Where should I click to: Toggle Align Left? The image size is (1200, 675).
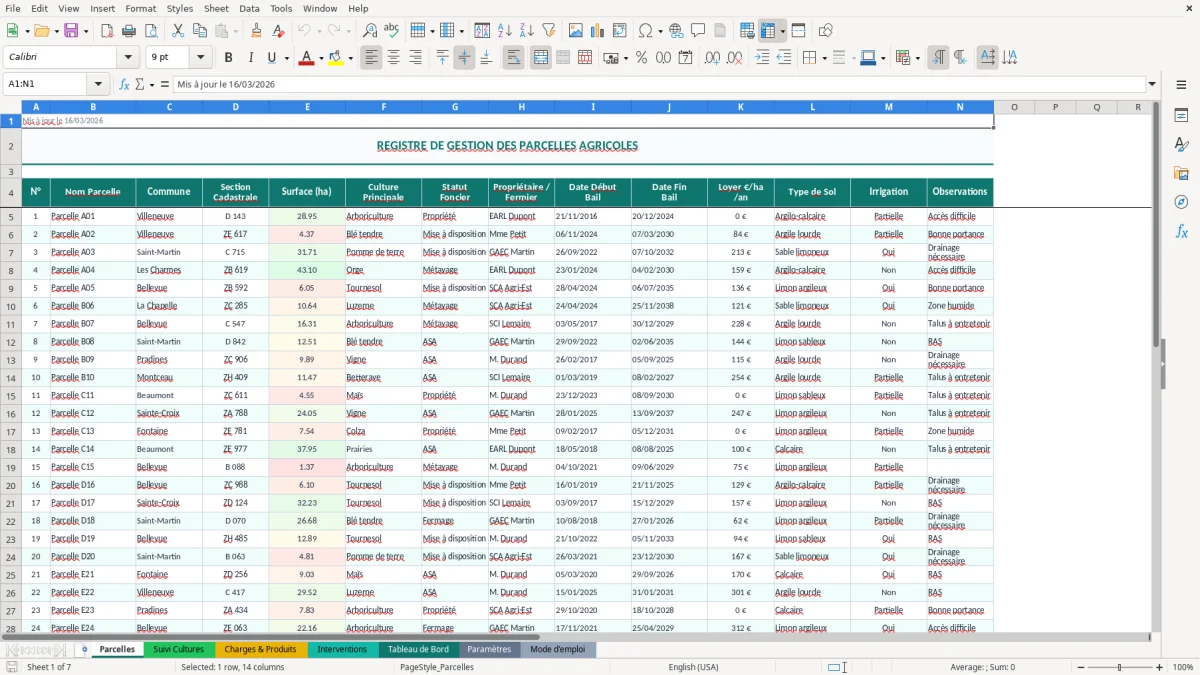tap(371, 58)
